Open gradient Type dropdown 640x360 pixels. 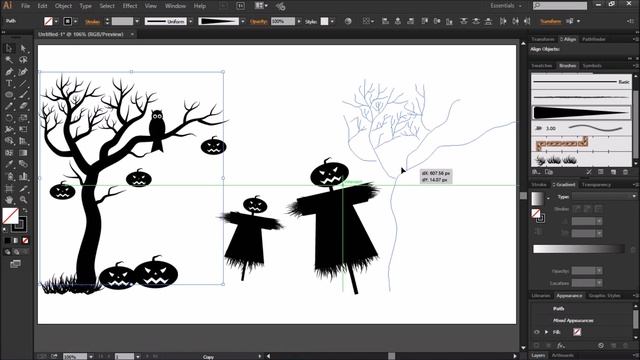tap(604, 197)
